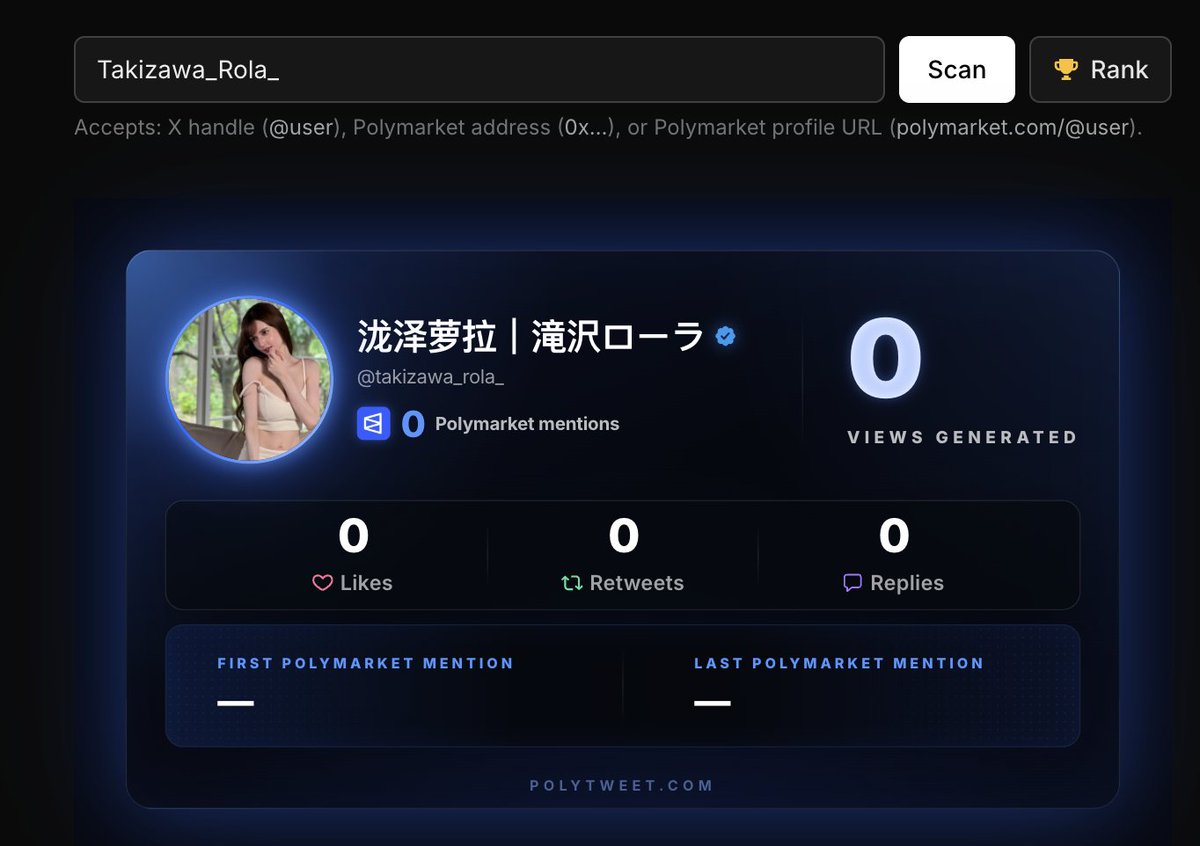Click the Scan button
The height and width of the screenshot is (846, 1200).
[956, 69]
